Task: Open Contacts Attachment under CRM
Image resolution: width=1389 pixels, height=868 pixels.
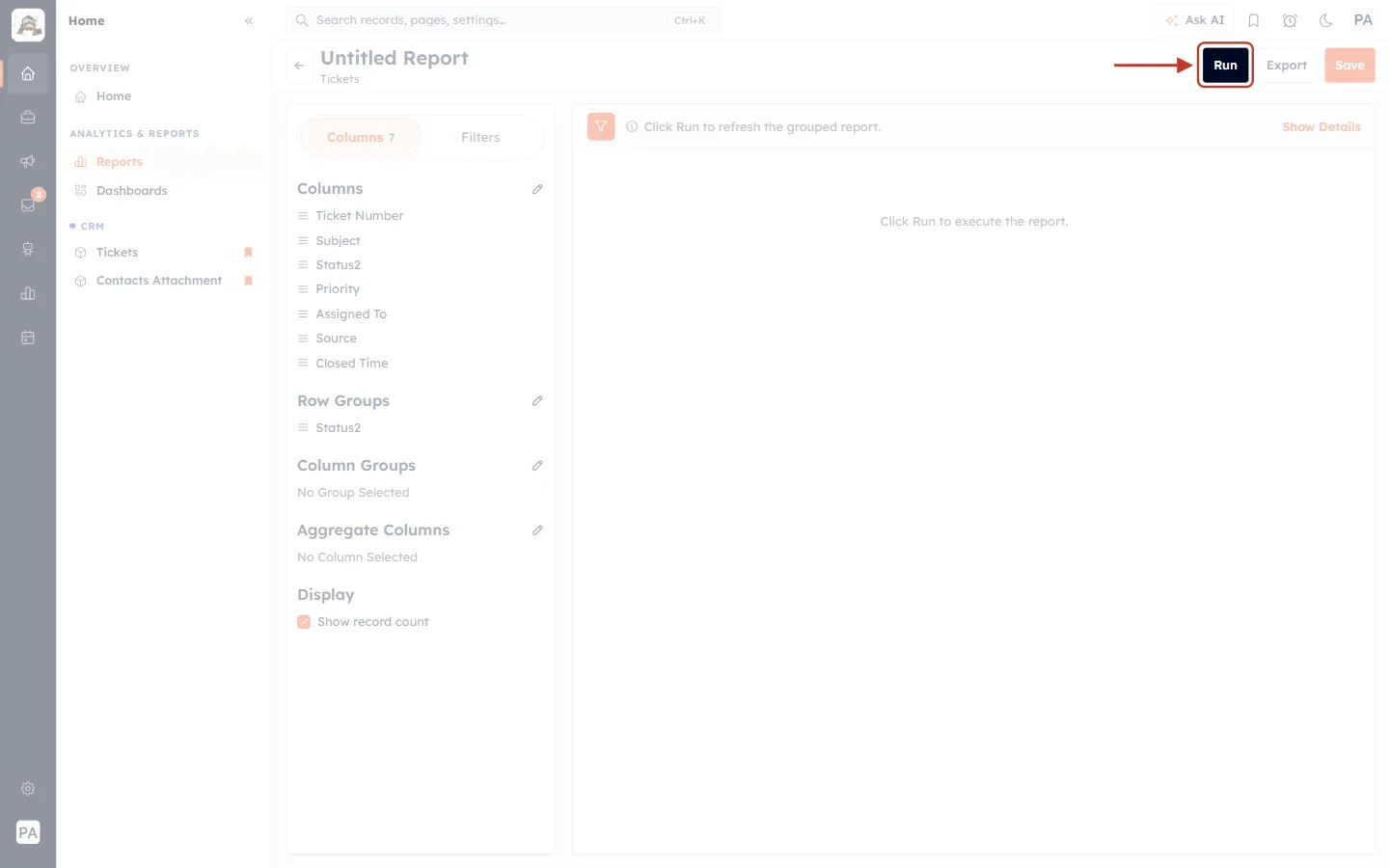Action: point(164,281)
